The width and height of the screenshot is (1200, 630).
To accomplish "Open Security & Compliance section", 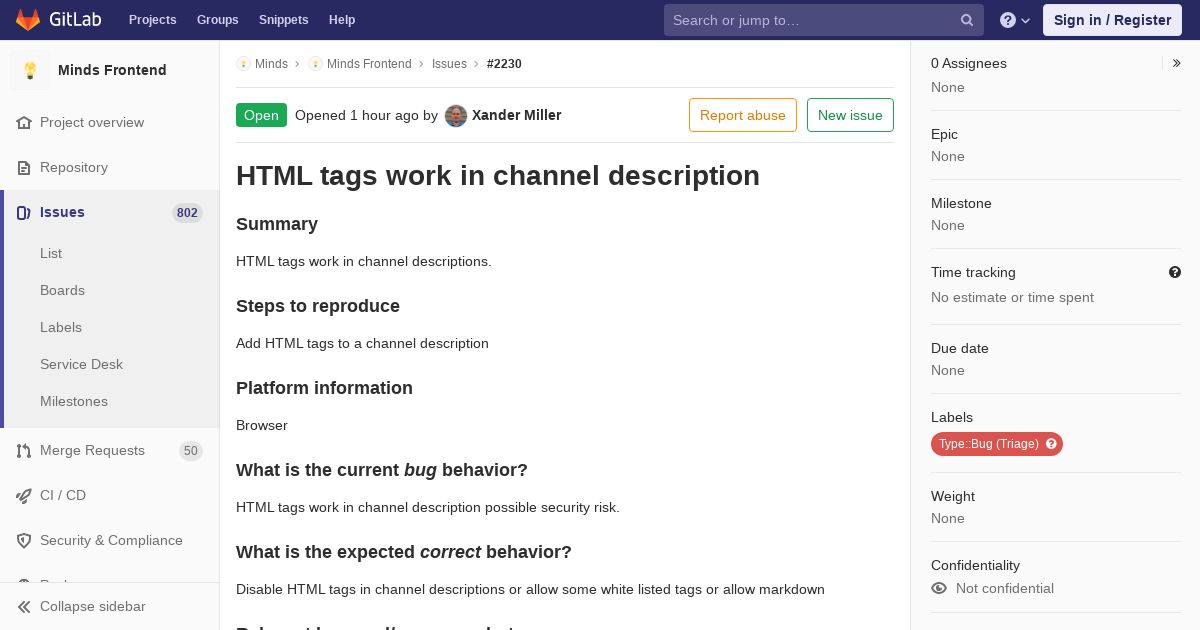I will [x=111, y=540].
